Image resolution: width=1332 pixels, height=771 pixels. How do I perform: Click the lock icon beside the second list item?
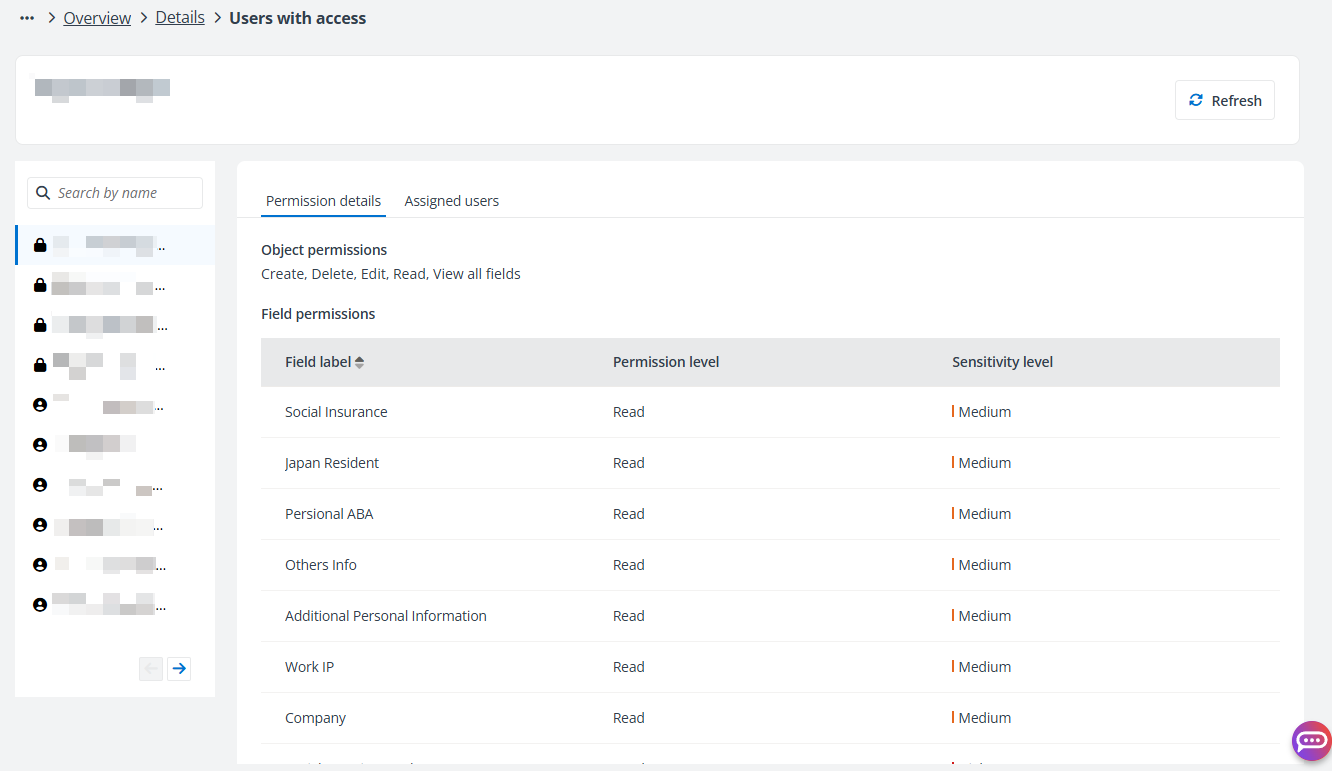[x=40, y=285]
